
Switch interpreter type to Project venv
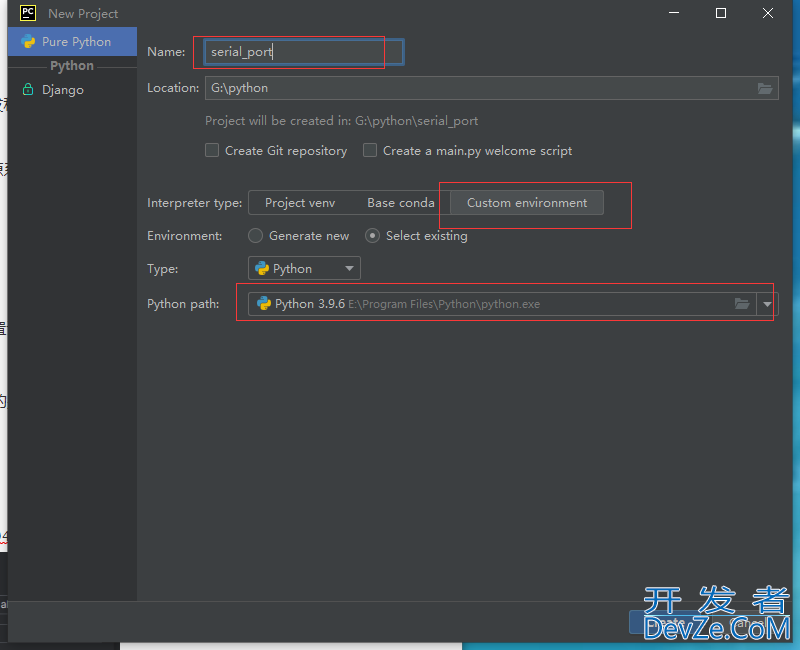(x=300, y=203)
